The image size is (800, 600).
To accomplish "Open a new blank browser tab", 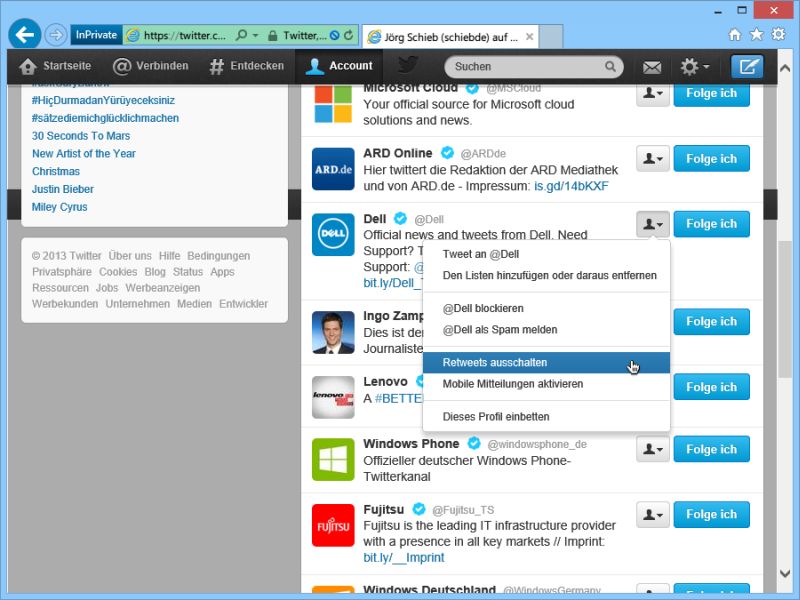I will pyautogui.click(x=551, y=37).
